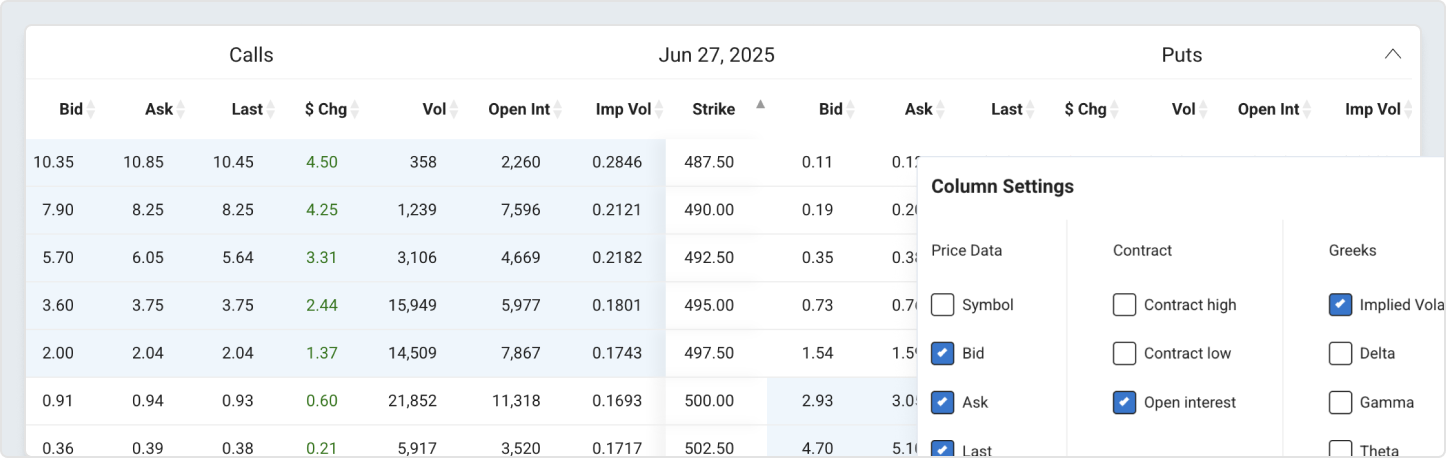The image size is (1446, 458).
Task: Click the Calls section header
Action: coord(251,55)
